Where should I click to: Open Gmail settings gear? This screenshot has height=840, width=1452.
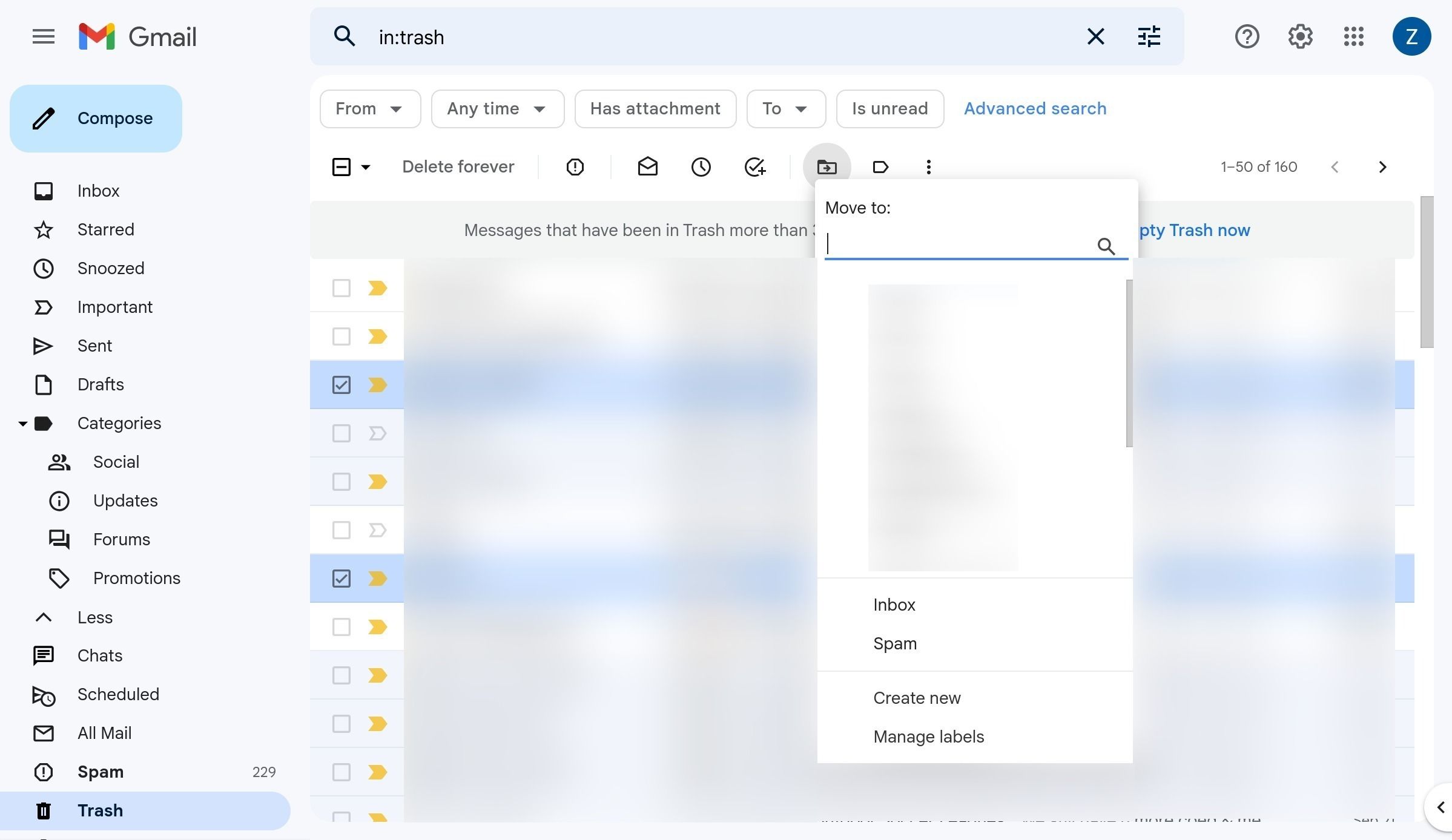click(x=1299, y=36)
